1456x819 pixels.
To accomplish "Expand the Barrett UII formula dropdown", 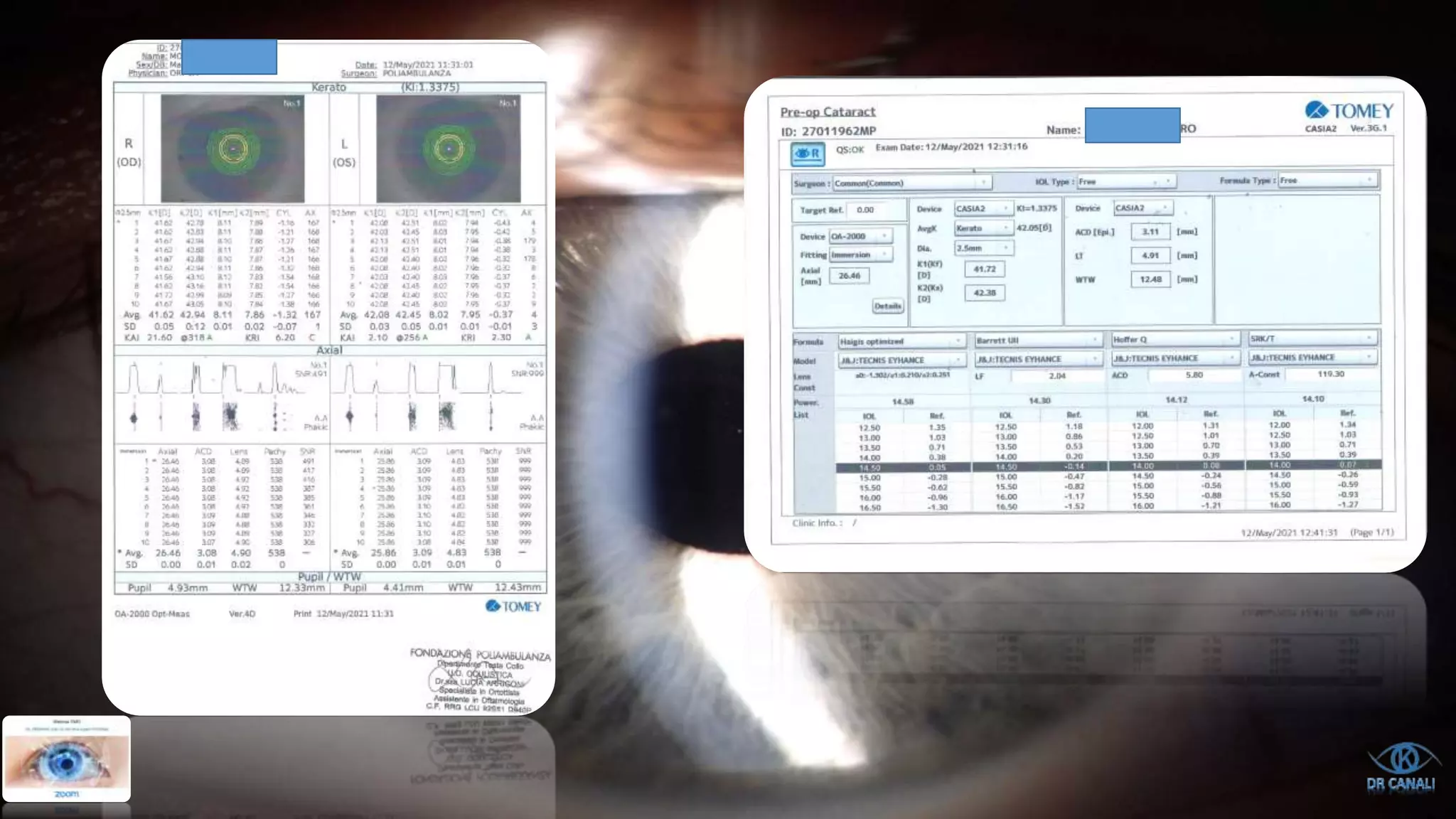I will tap(1038, 341).
